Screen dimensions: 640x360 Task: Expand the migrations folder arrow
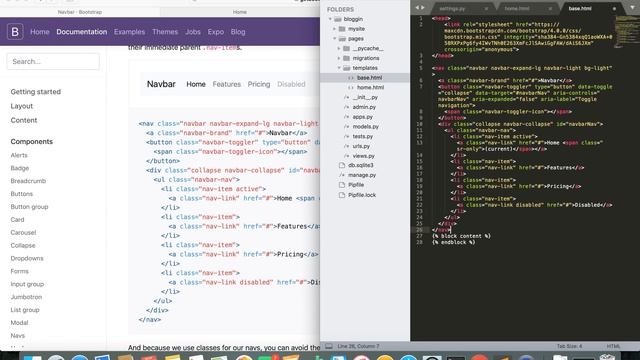click(339, 58)
